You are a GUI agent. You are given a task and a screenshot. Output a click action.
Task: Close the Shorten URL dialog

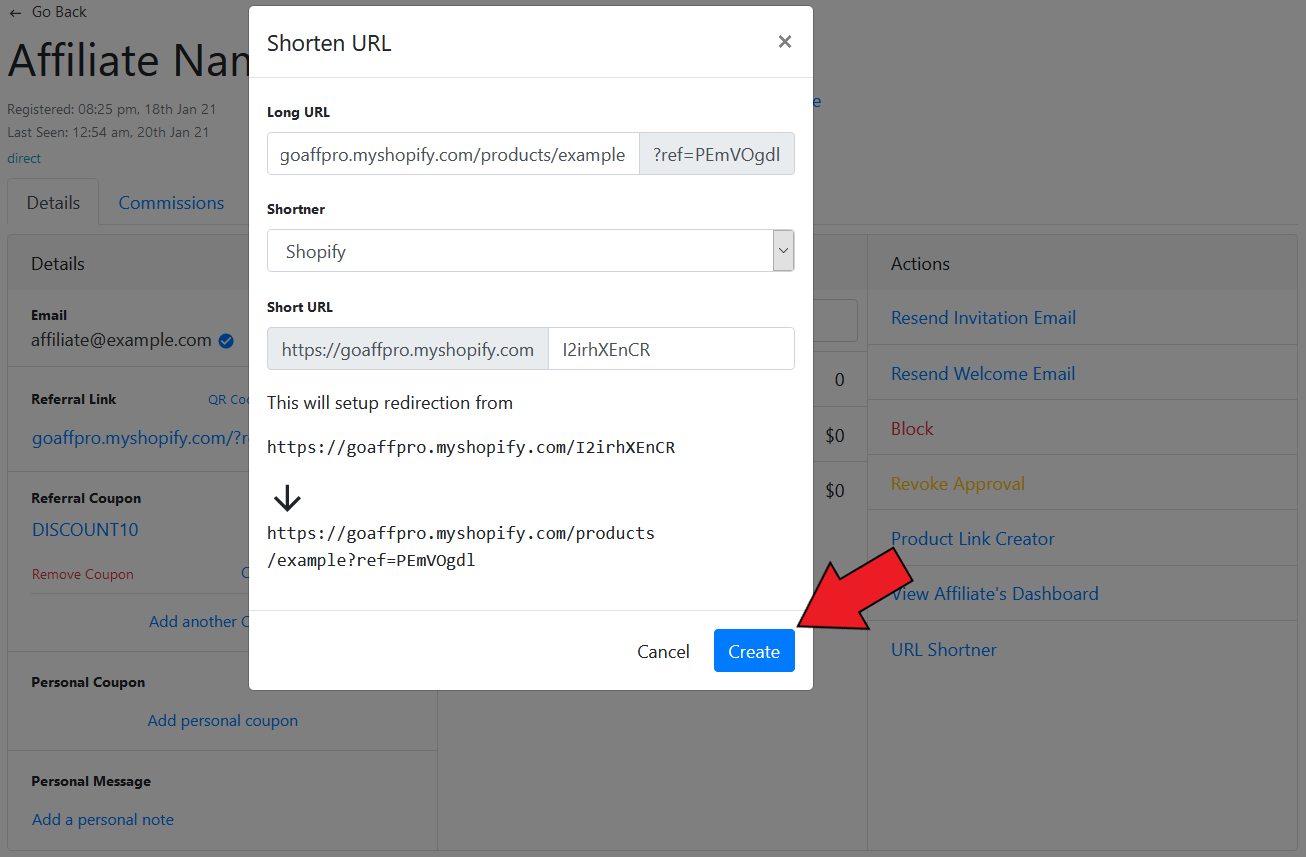785,41
